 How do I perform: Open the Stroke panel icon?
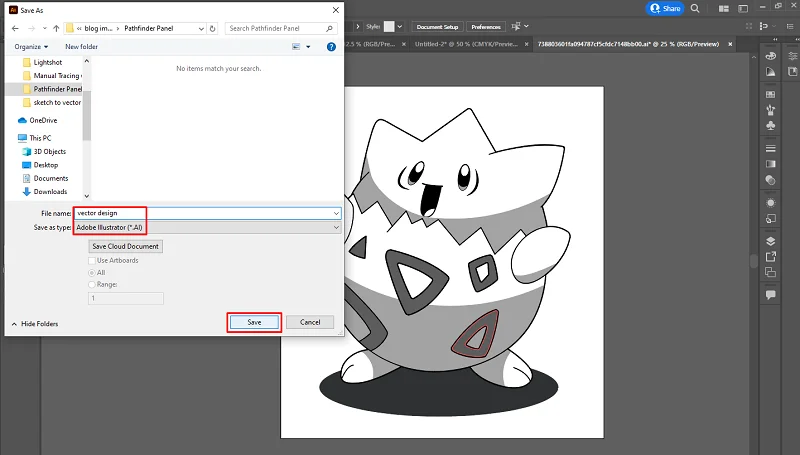tap(770, 148)
